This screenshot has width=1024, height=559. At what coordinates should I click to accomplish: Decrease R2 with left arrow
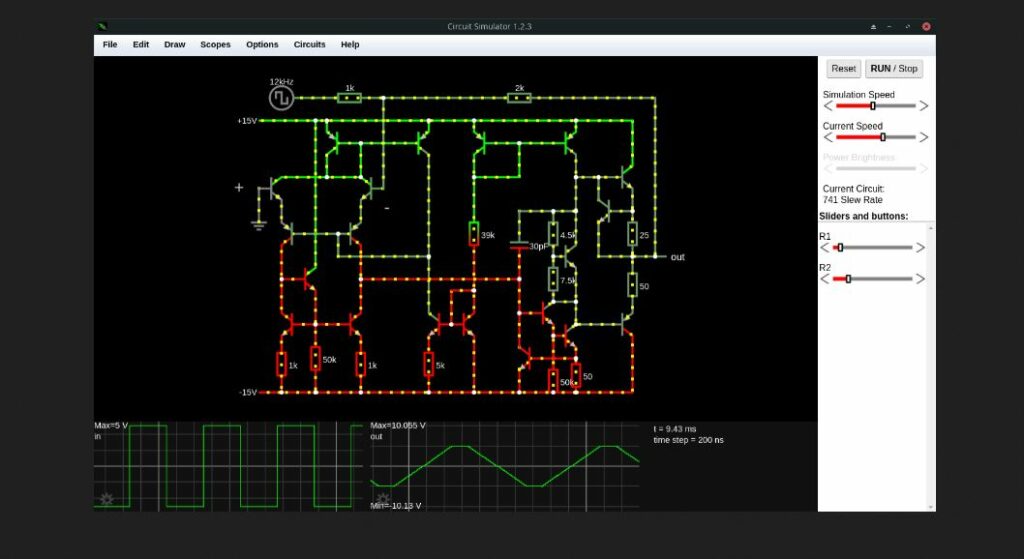click(824, 279)
